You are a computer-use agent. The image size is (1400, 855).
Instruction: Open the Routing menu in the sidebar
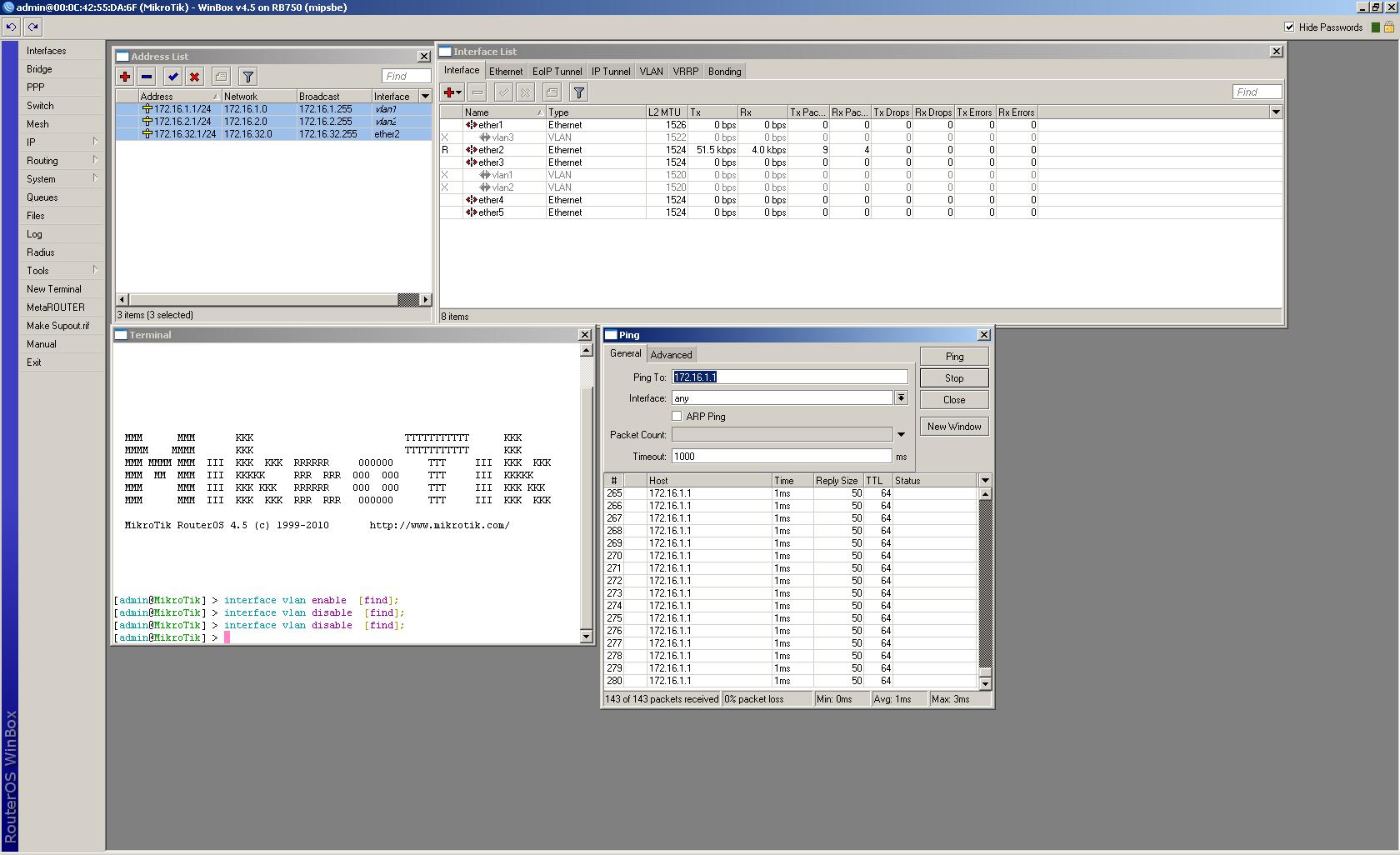[42, 161]
